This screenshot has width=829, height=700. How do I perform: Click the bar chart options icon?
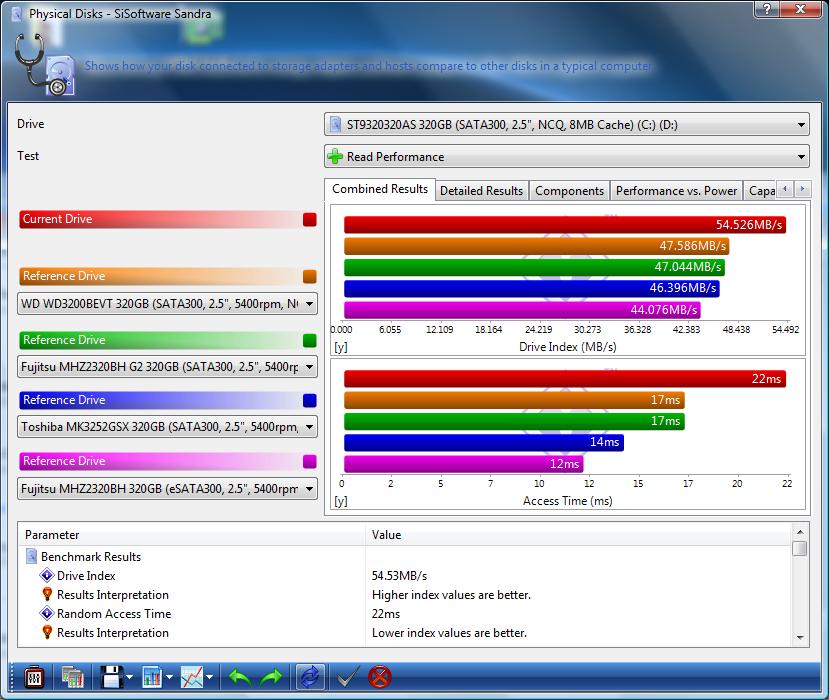[152, 677]
